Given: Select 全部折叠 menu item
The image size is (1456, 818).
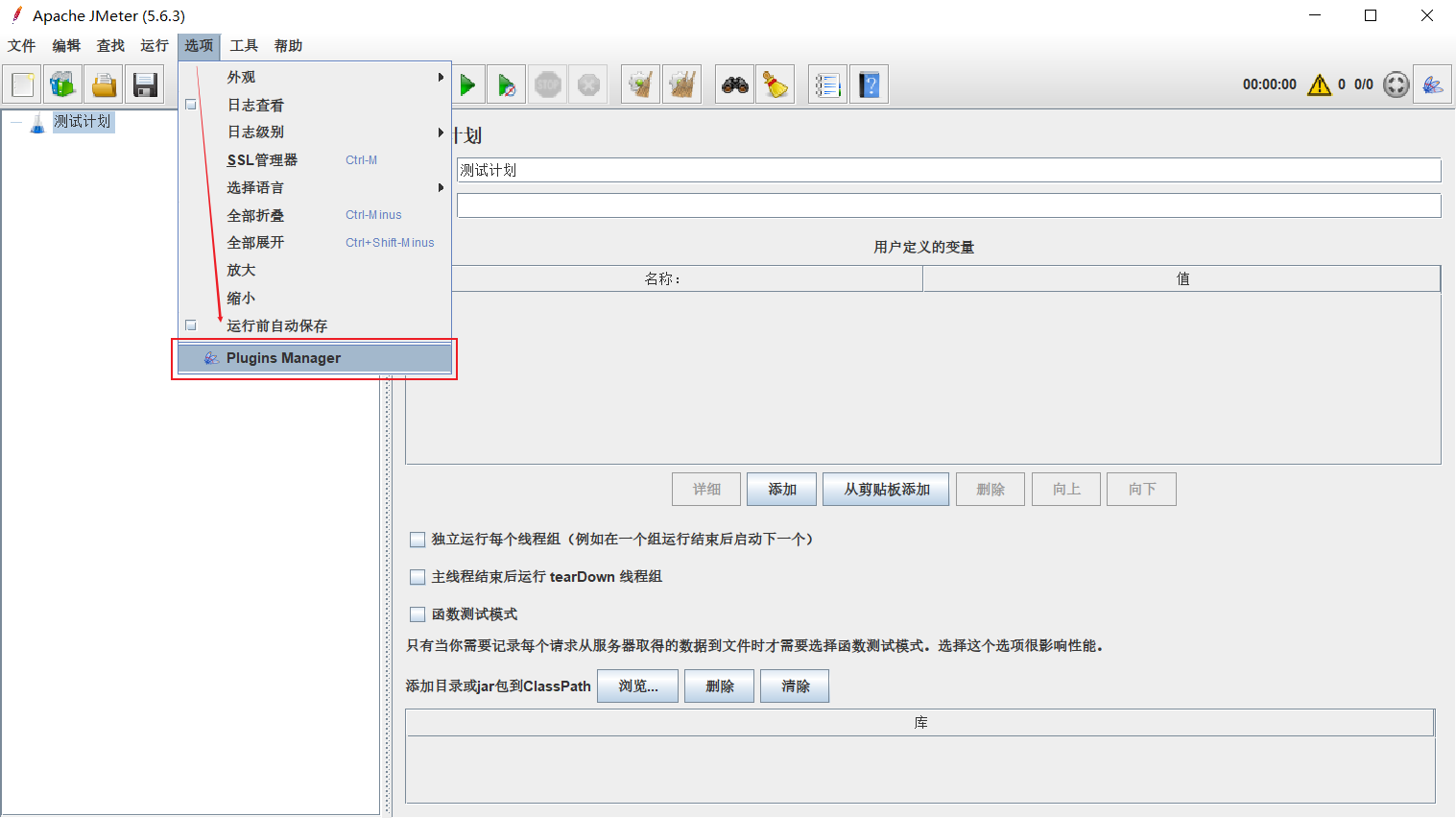Looking at the screenshot, I should [315, 215].
